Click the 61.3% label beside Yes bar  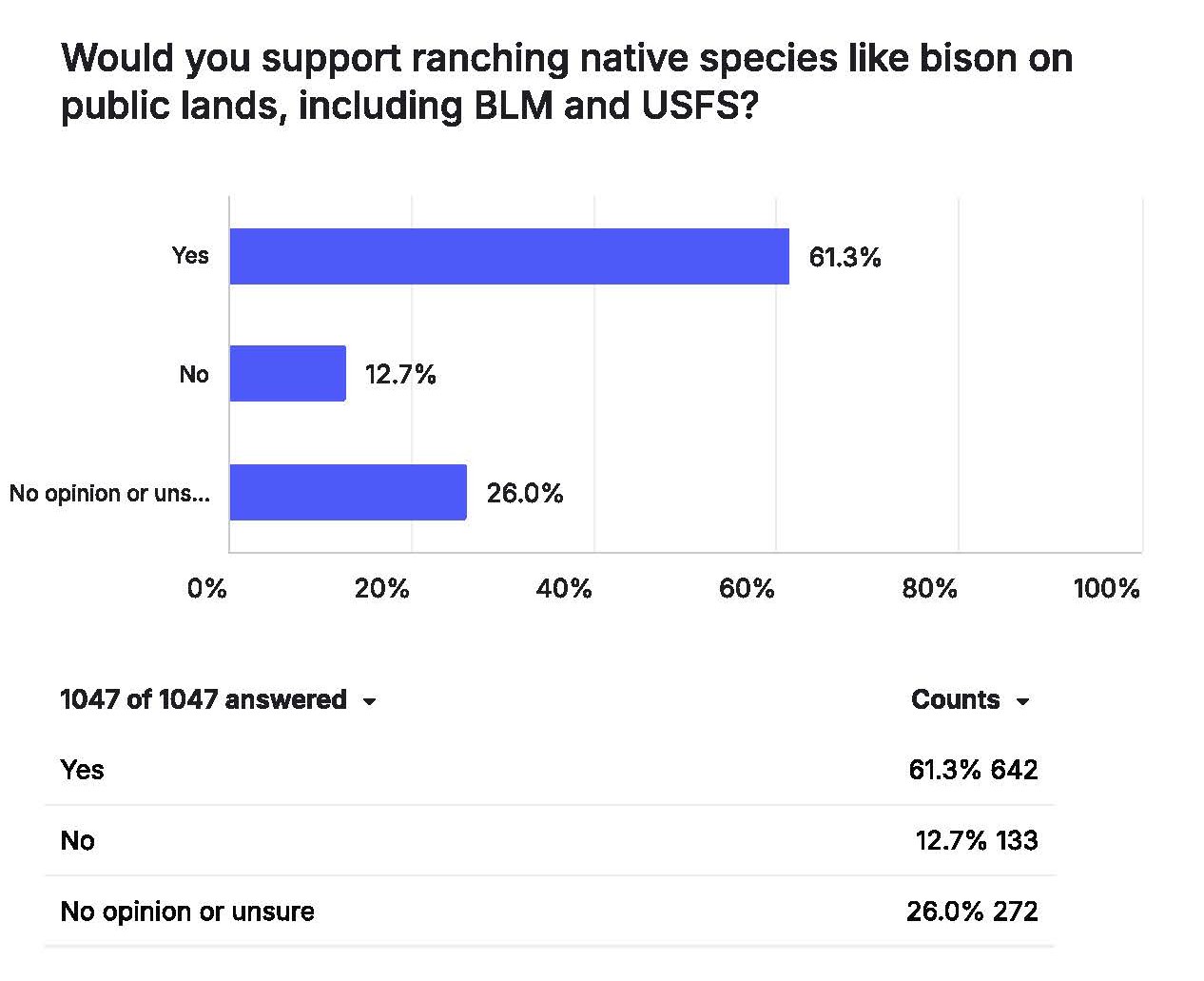[845, 257]
